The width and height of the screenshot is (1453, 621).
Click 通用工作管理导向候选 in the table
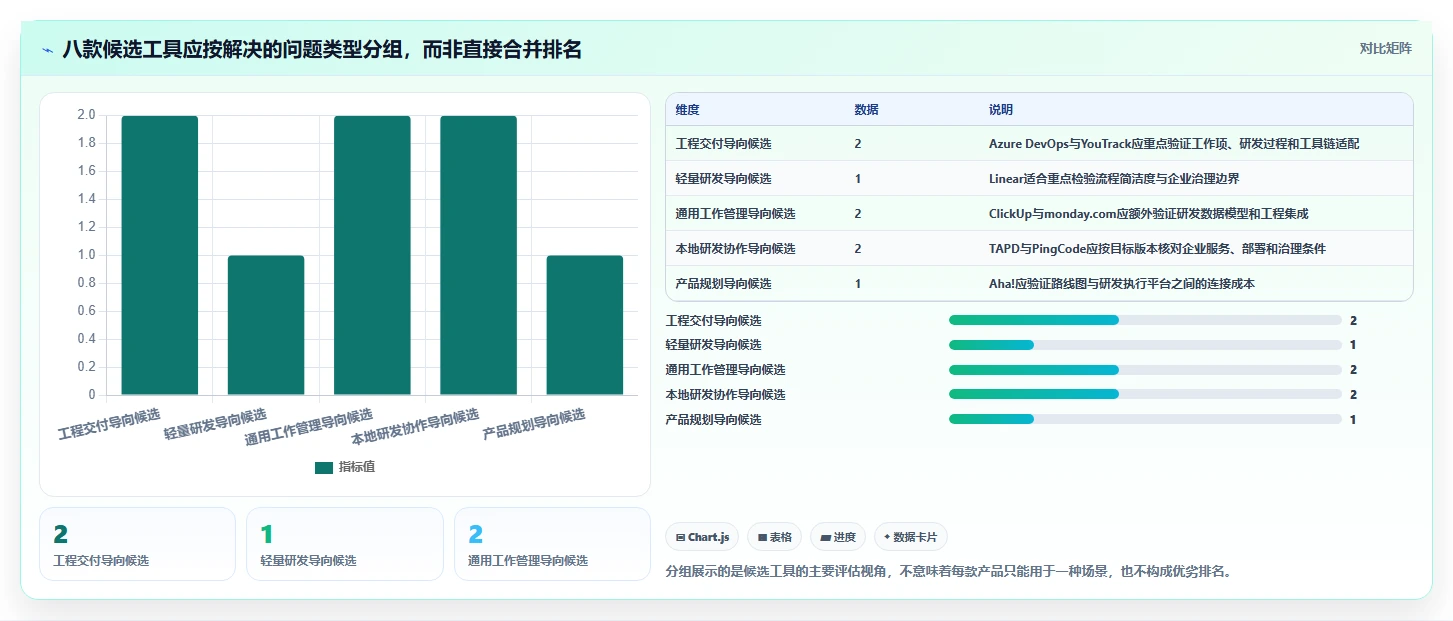736,214
